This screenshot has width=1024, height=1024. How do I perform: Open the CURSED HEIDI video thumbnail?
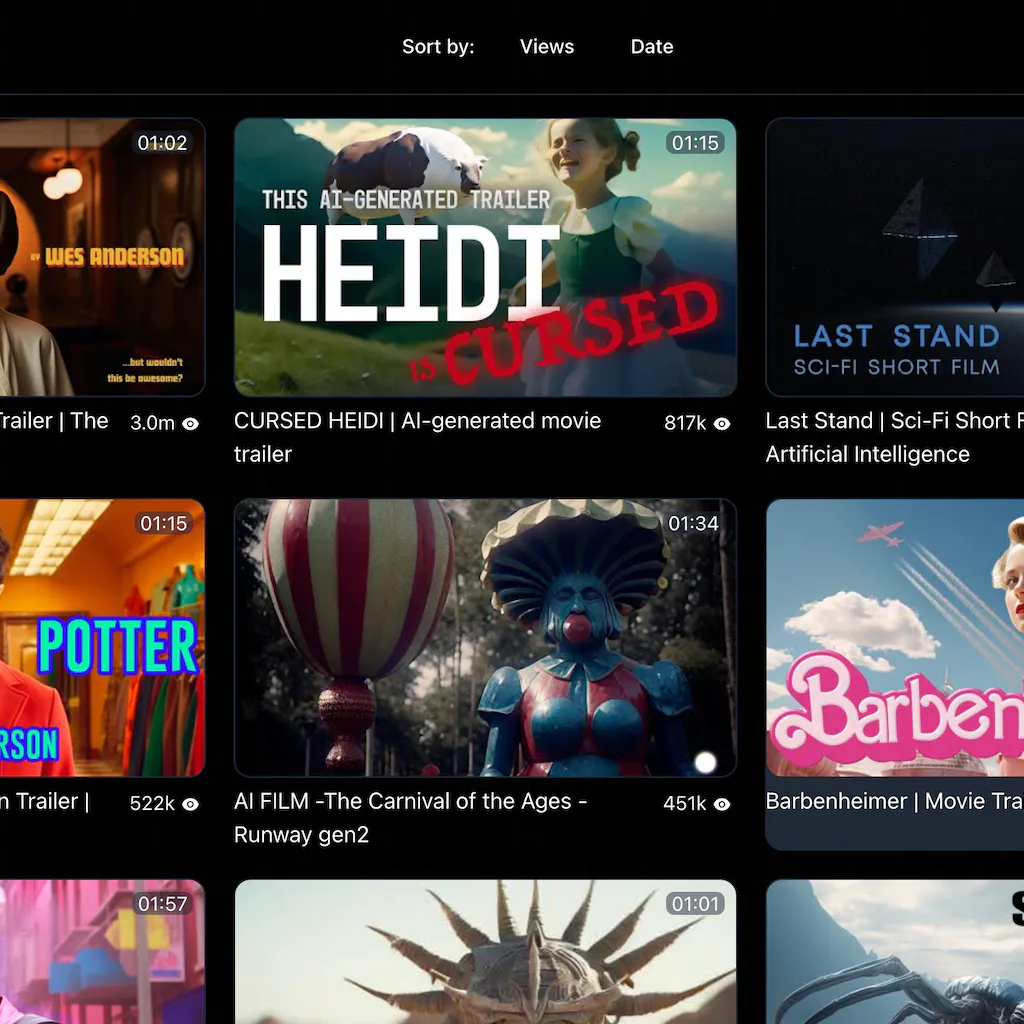pos(485,257)
